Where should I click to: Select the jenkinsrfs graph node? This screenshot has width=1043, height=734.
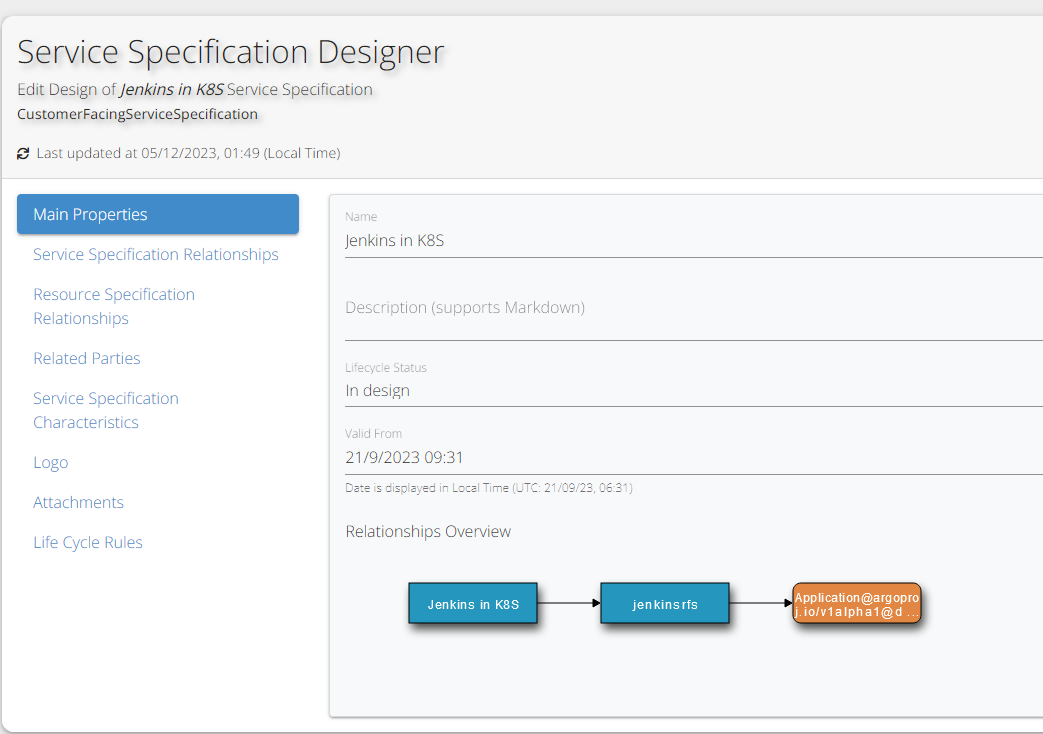tap(665, 604)
